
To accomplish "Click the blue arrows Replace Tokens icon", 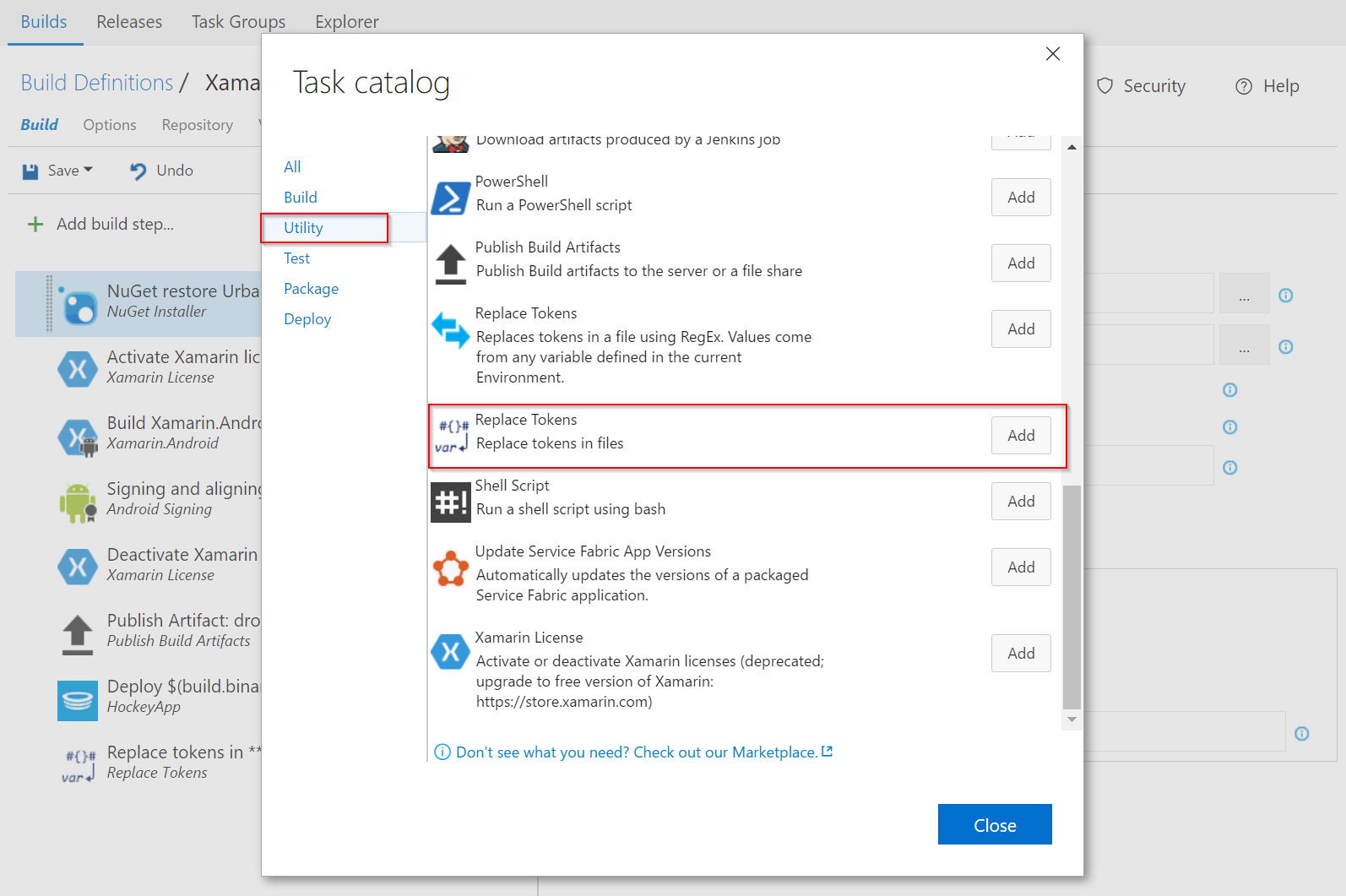I will pyautogui.click(x=451, y=330).
